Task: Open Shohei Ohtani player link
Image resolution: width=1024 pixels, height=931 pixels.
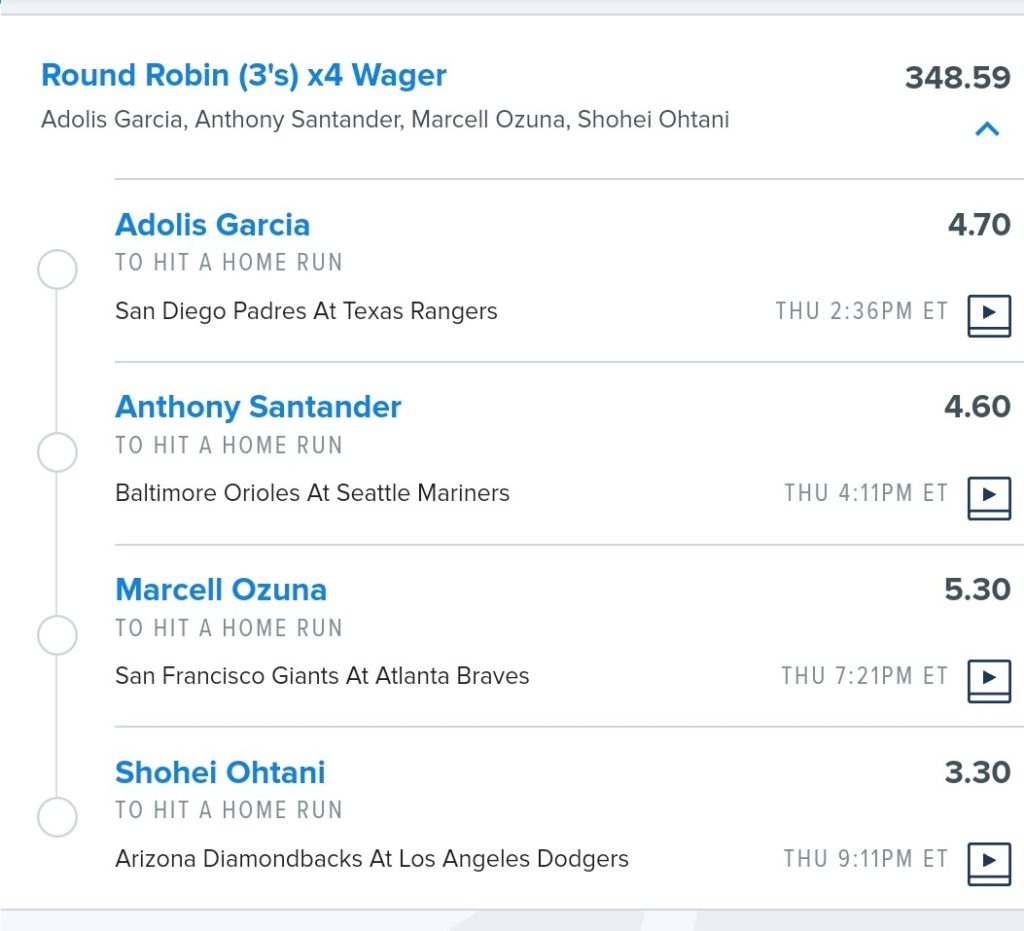Action: tap(220, 772)
